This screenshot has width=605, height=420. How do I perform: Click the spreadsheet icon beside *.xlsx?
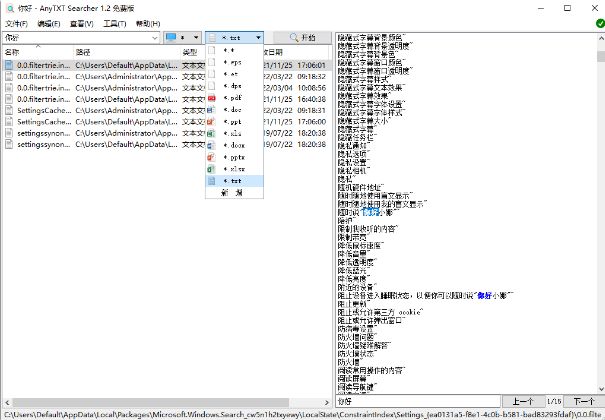click(x=211, y=169)
